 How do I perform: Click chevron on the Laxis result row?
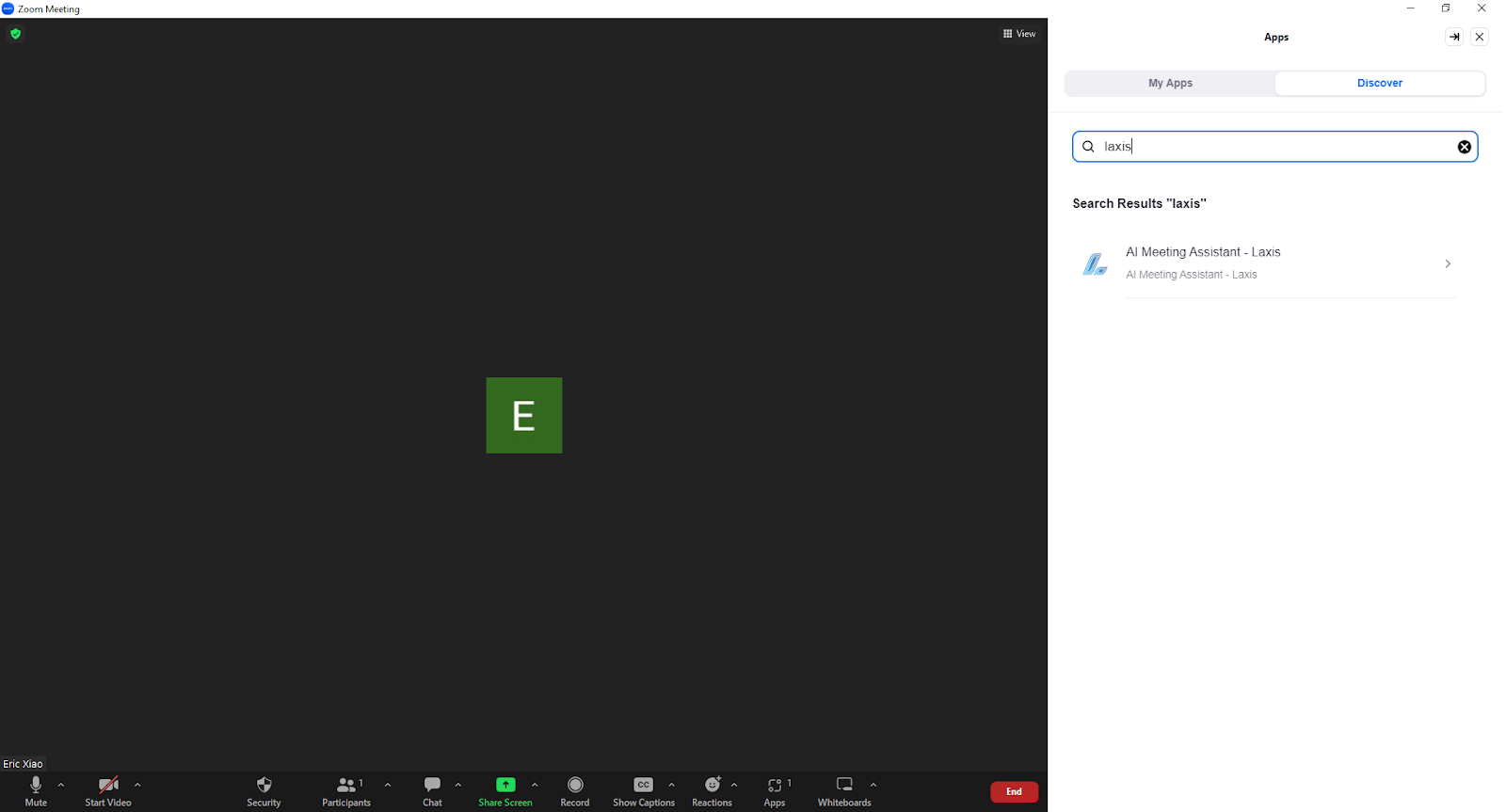(1448, 264)
